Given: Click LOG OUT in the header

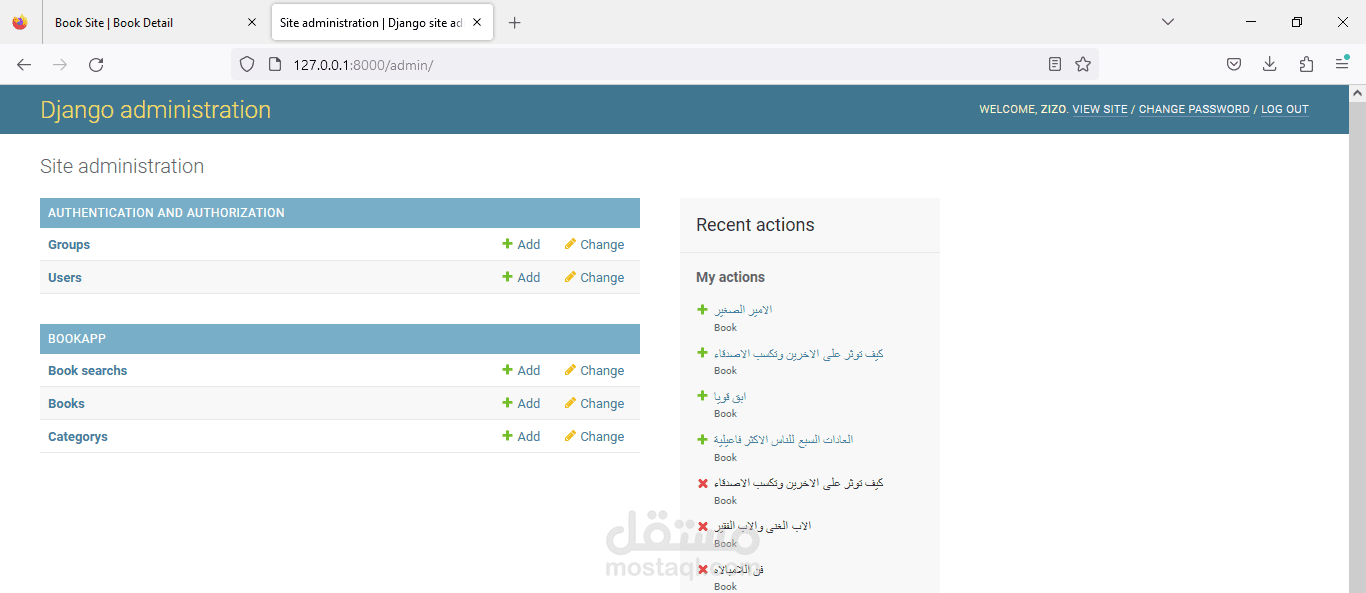Looking at the screenshot, I should click(x=1285, y=110).
